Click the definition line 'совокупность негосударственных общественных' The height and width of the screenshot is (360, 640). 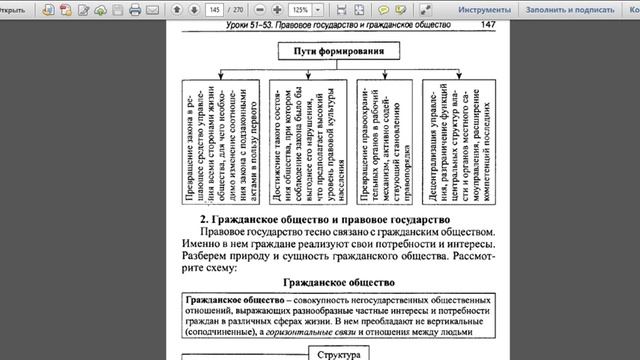[392, 300]
